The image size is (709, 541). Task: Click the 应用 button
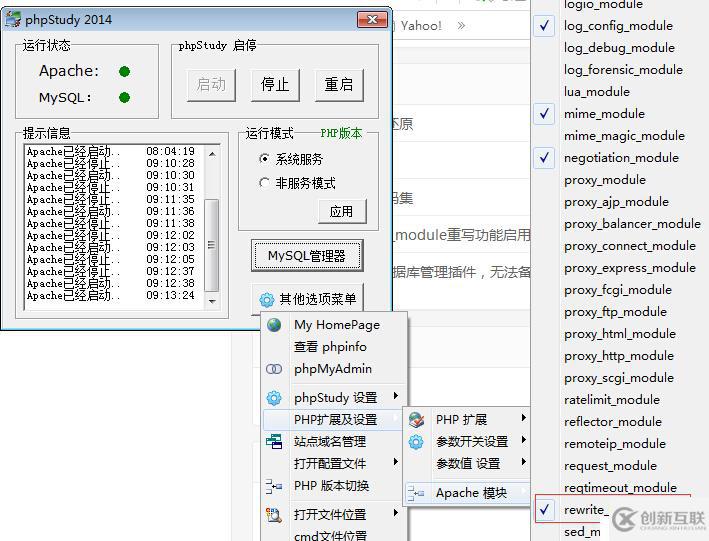341,211
